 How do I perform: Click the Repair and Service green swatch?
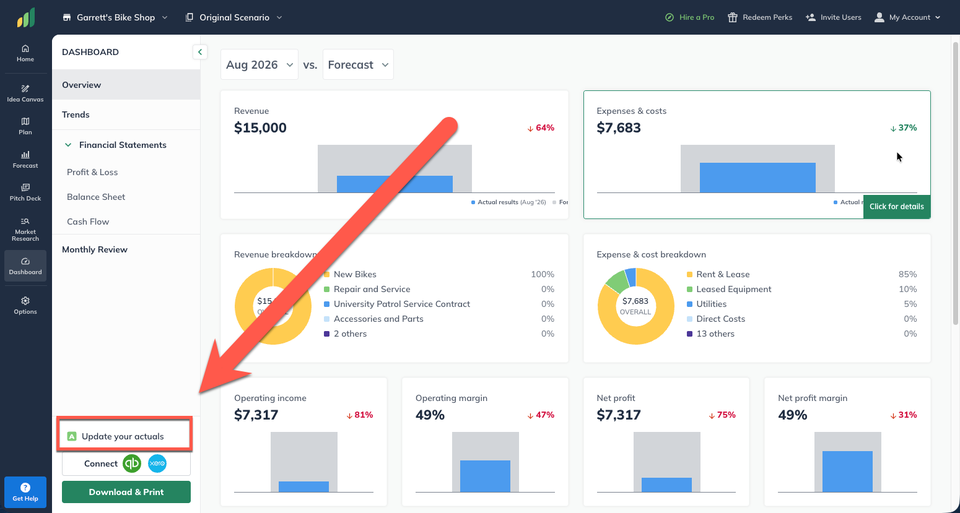coord(327,289)
